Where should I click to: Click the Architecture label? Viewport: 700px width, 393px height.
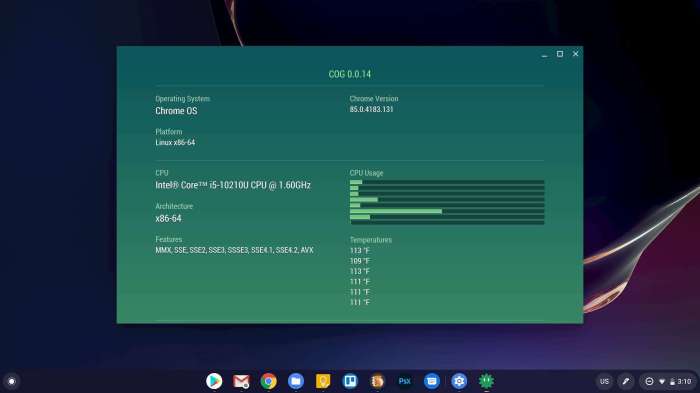174,206
